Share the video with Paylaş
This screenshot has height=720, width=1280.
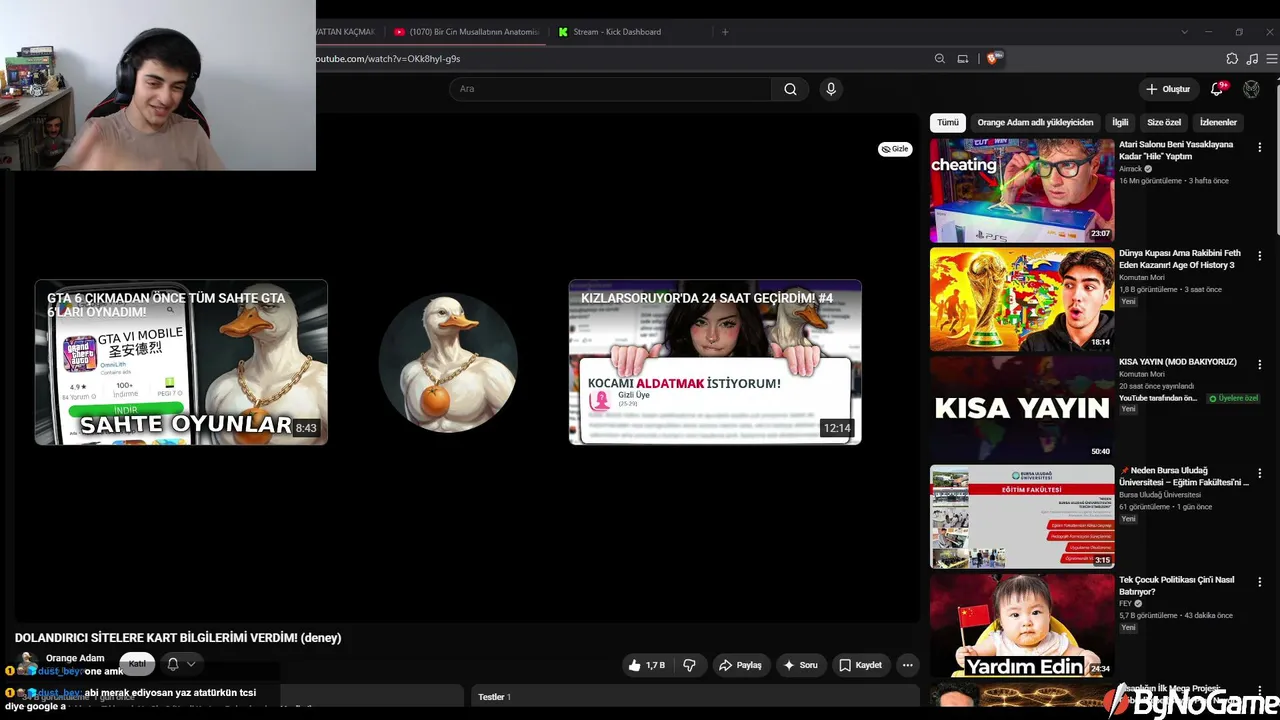click(740, 665)
